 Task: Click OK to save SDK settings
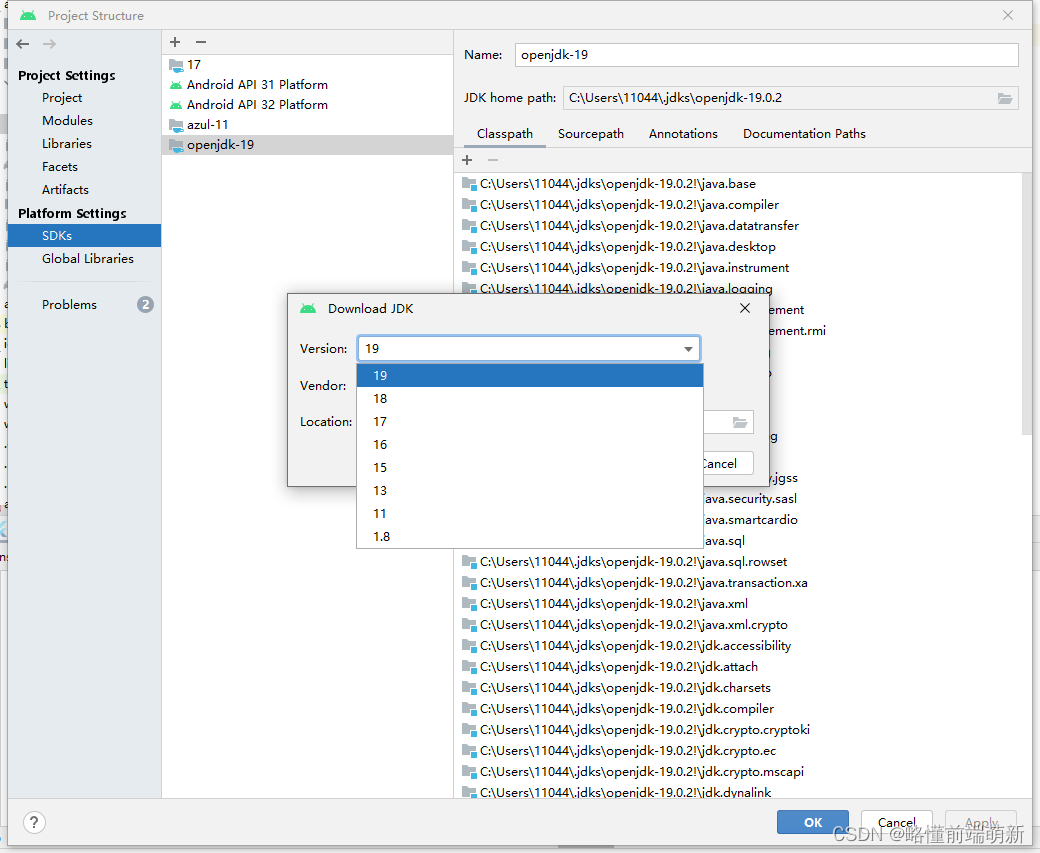(812, 821)
